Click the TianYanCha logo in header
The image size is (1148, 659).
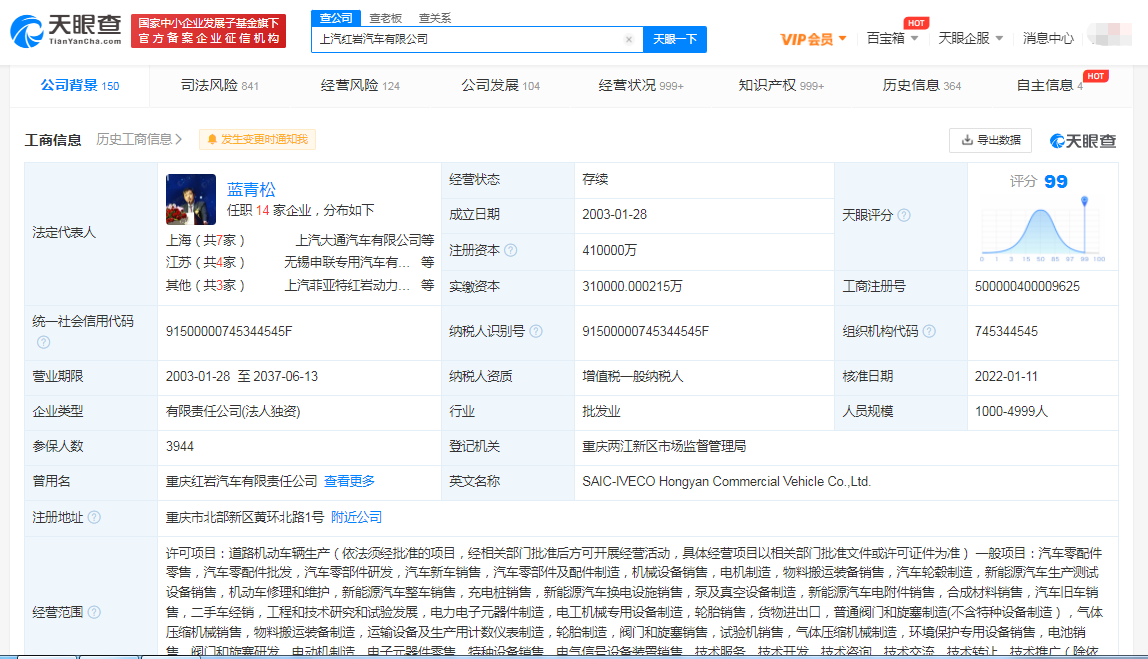pyautogui.click(x=66, y=31)
